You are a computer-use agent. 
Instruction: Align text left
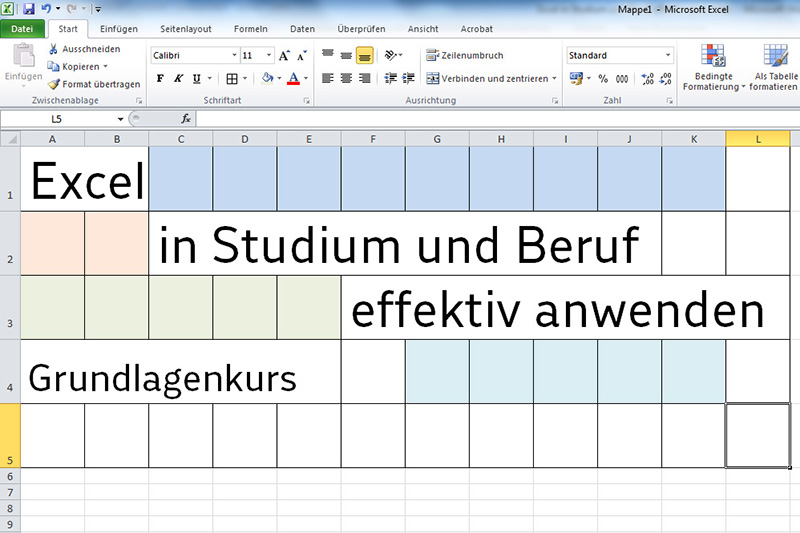tap(328, 78)
